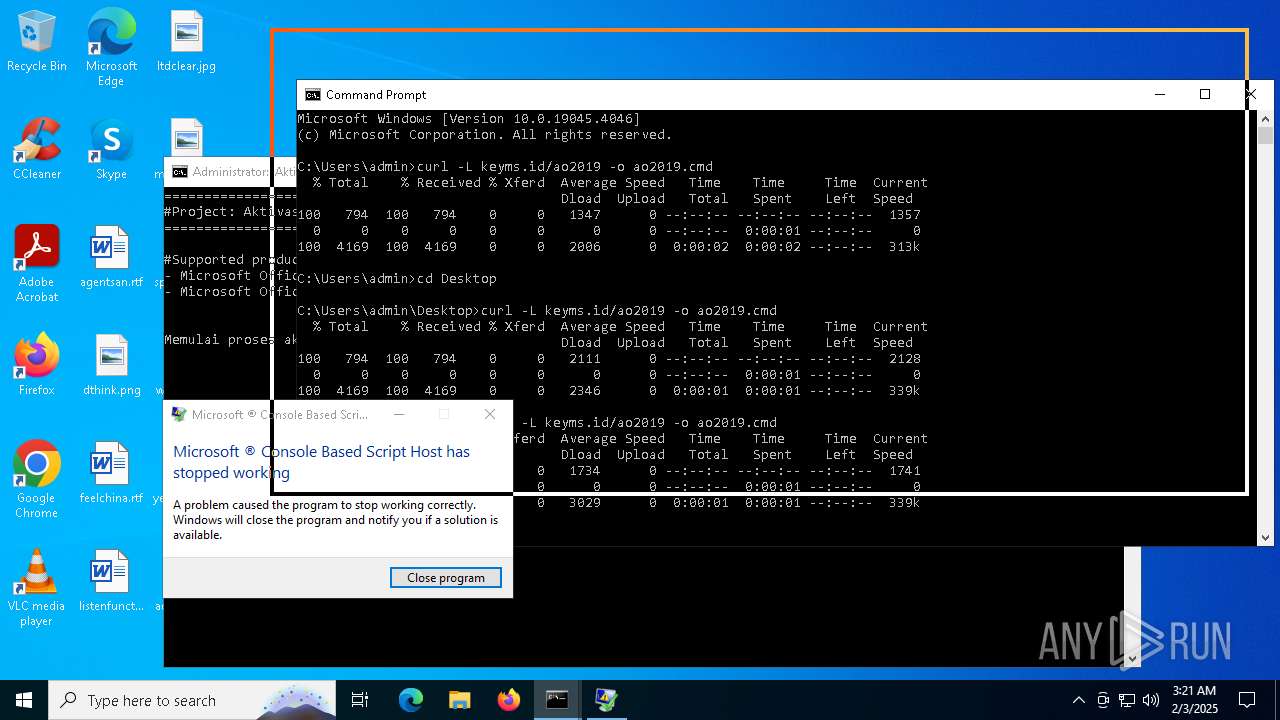Image resolution: width=1280 pixels, height=720 pixels.
Task: Open Firefox from the taskbar
Action: pos(509,700)
